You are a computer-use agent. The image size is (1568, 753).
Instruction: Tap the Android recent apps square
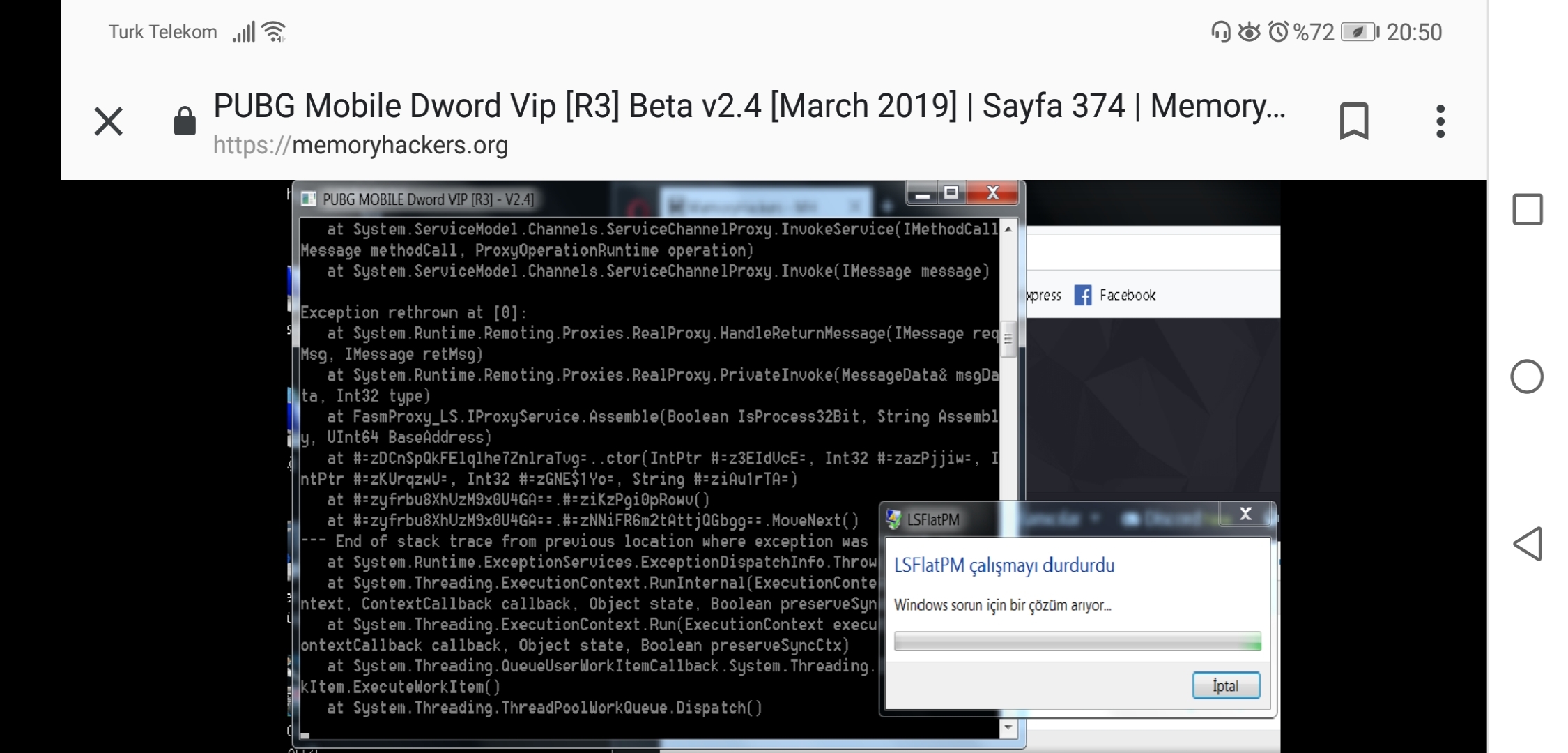click(x=1527, y=209)
